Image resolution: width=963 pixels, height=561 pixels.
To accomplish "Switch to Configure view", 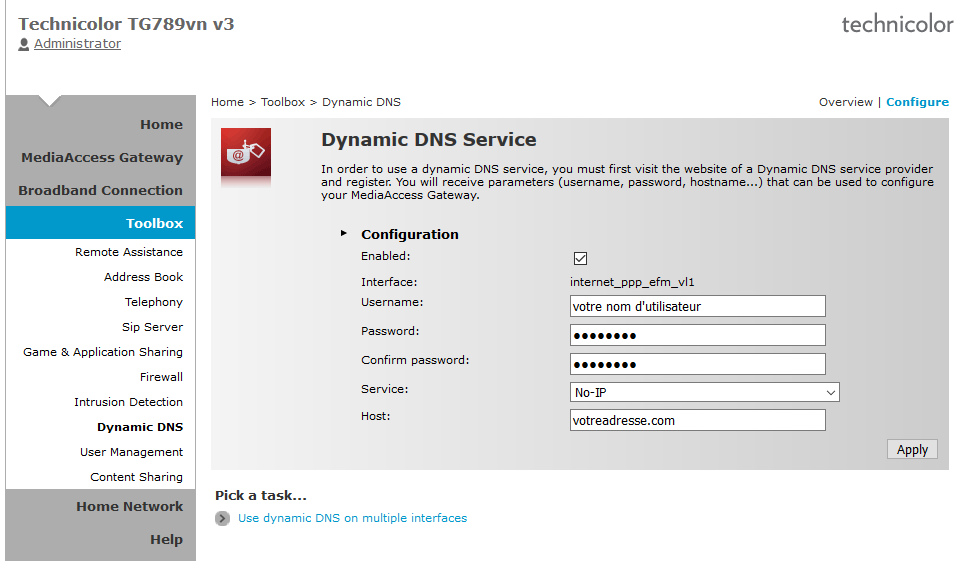I will coord(918,102).
